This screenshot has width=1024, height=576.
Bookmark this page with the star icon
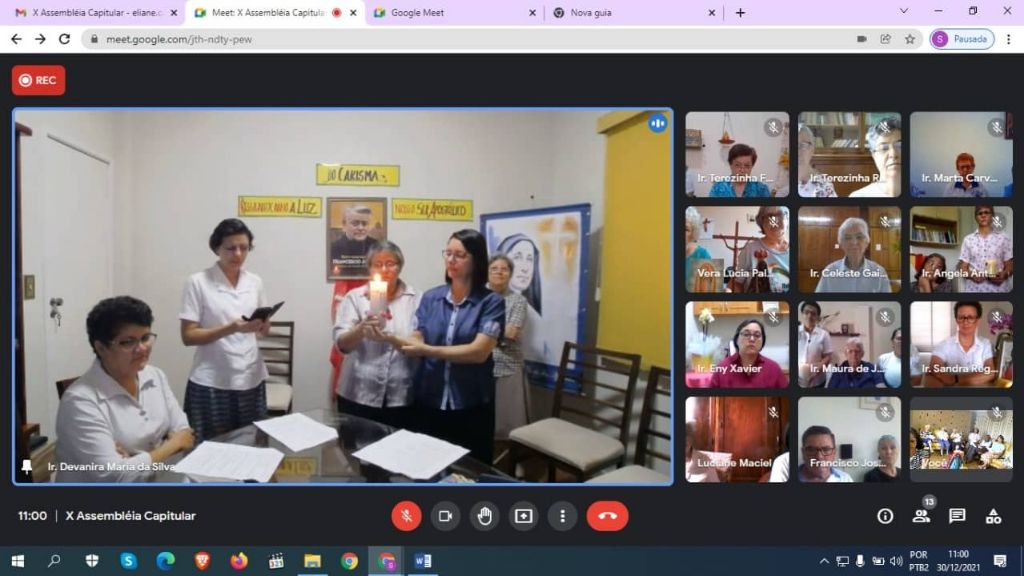point(910,39)
